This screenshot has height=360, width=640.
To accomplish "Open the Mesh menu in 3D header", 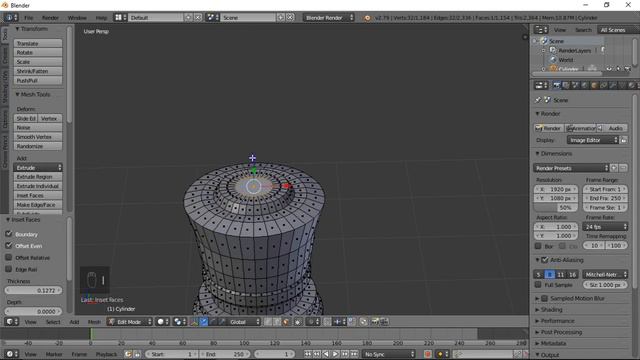I will point(94,322).
